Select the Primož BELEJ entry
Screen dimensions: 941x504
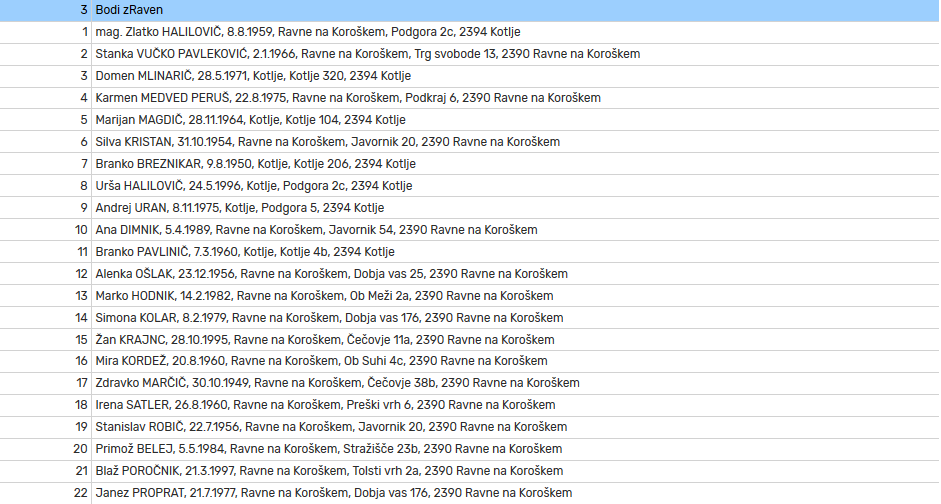click(x=329, y=449)
